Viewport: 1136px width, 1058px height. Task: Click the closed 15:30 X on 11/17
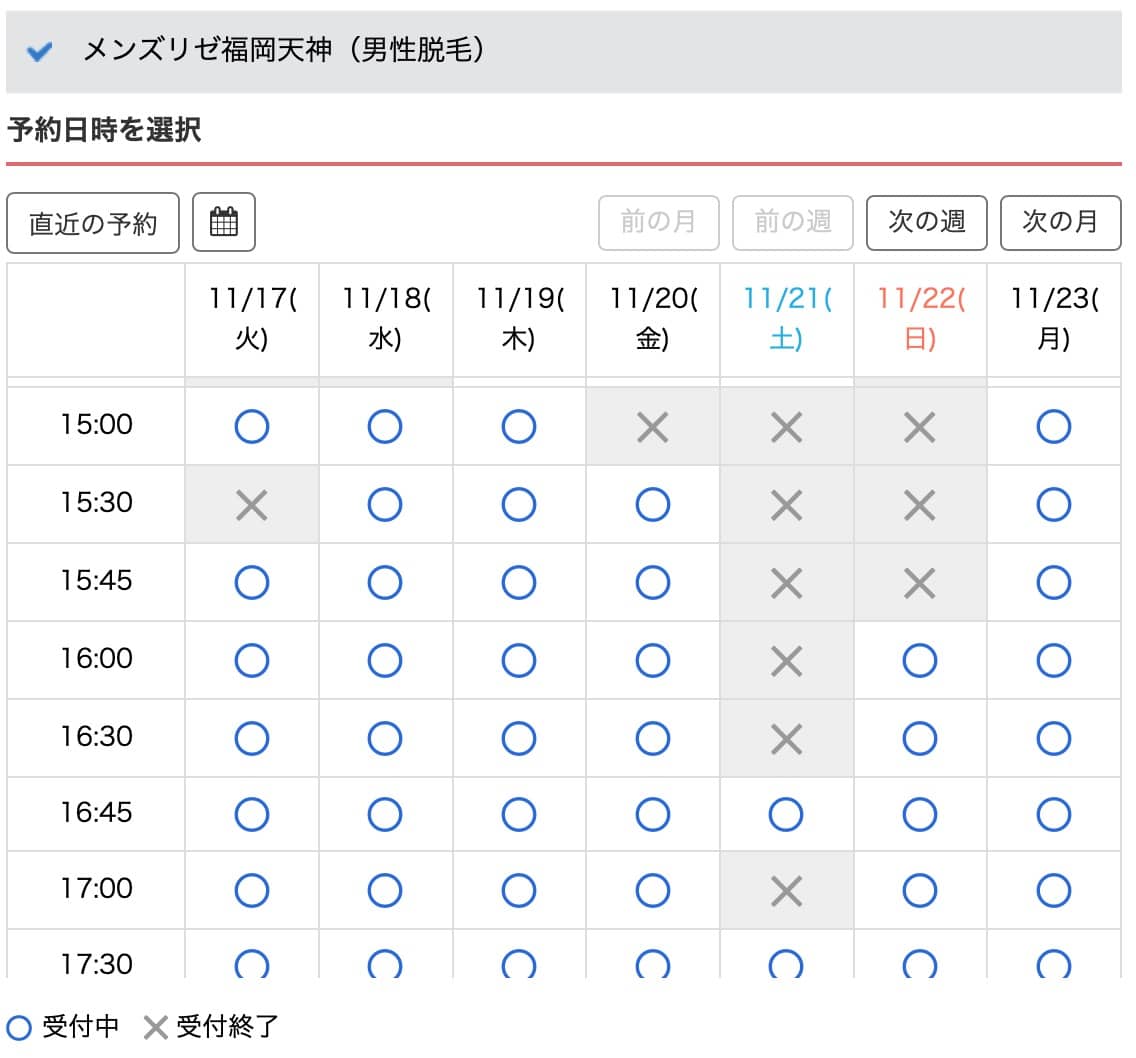251,505
